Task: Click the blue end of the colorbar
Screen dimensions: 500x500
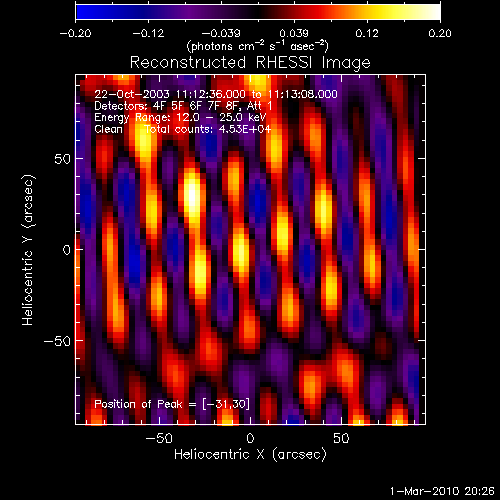Action: pyautogui.click(x=82, y=12)
